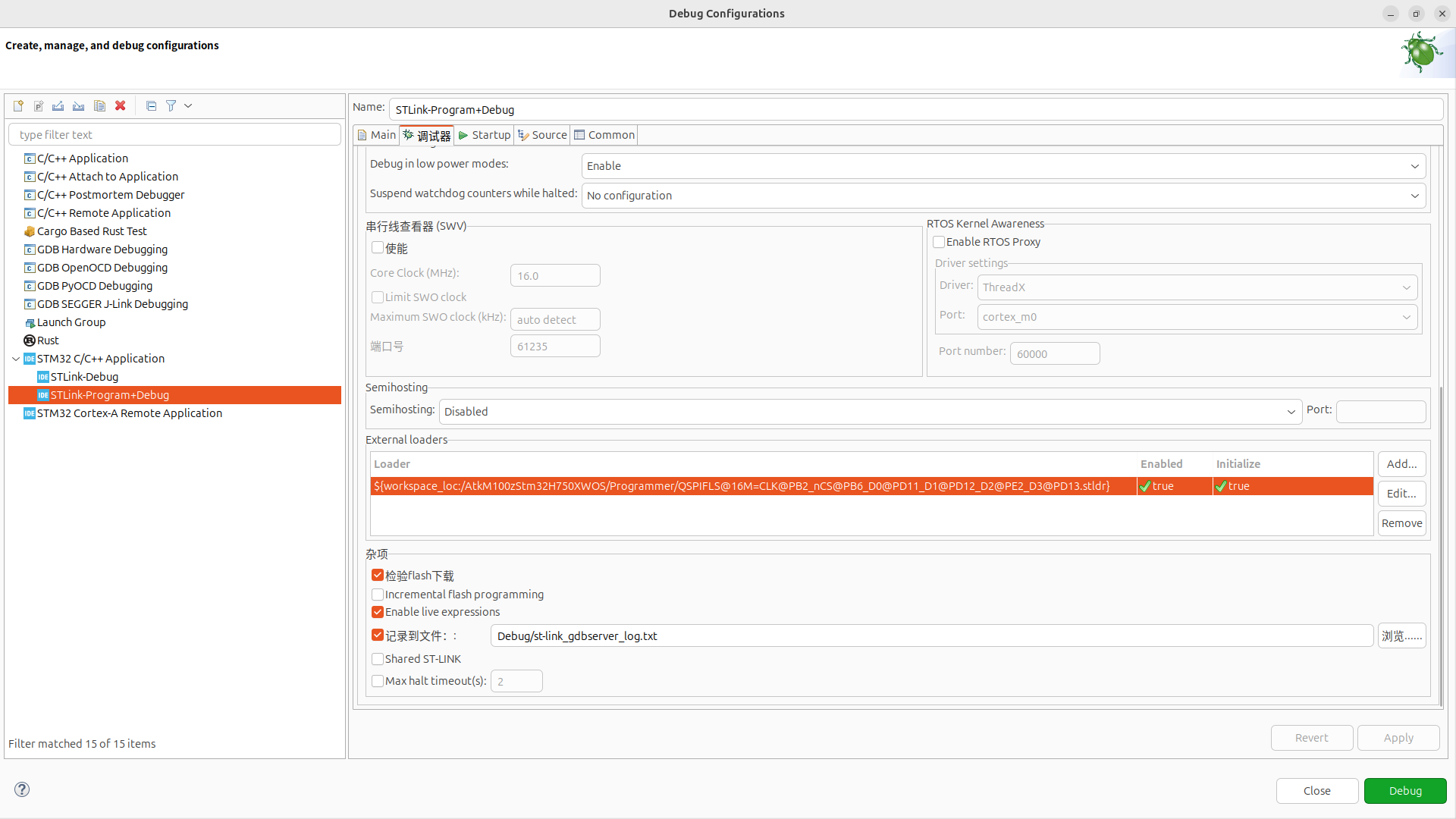Open the Semihosting Disabled dropdown

coord(871,412)
